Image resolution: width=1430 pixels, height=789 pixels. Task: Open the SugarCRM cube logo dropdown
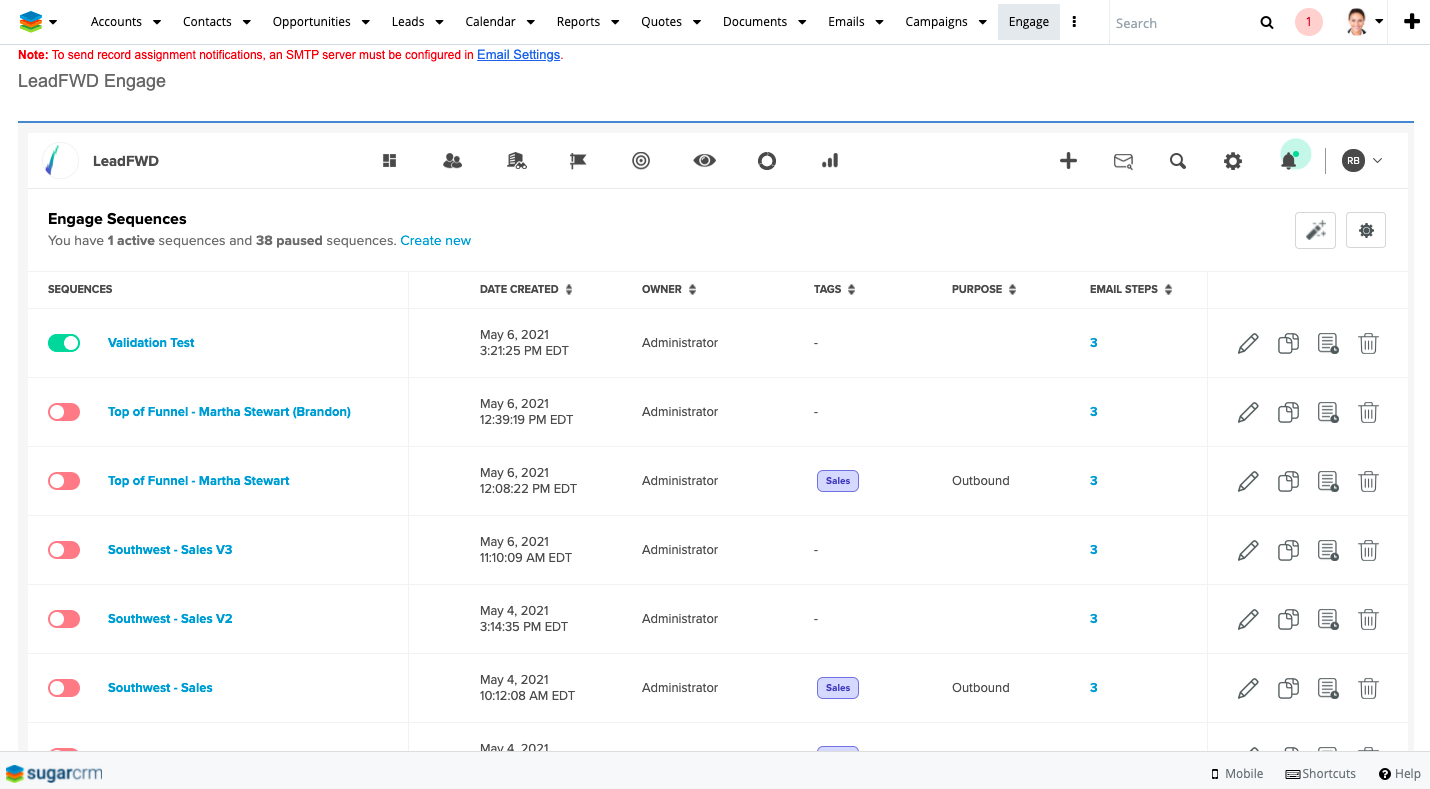38,22
